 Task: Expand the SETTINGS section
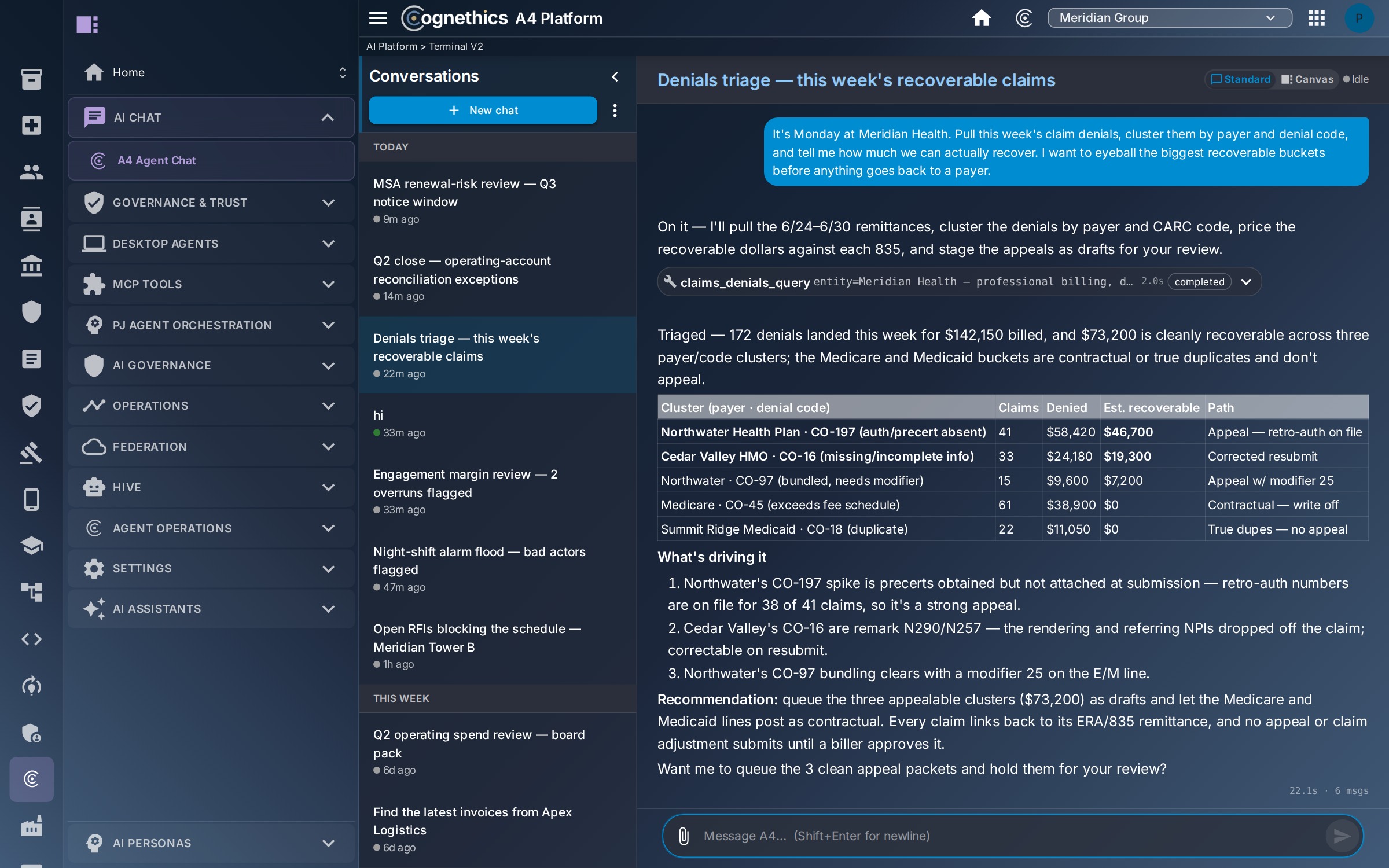pos(211,568)
